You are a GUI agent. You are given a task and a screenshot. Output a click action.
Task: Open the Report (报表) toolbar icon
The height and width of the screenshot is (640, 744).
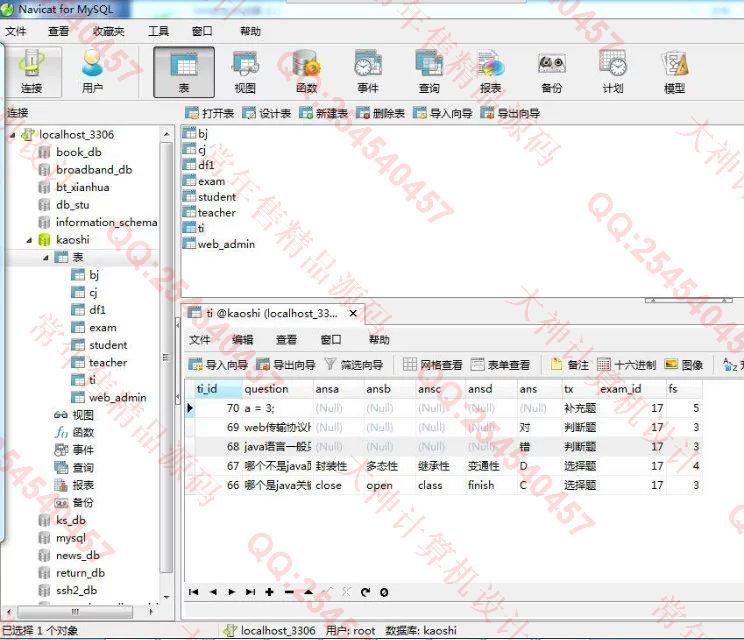click(490, 72)
